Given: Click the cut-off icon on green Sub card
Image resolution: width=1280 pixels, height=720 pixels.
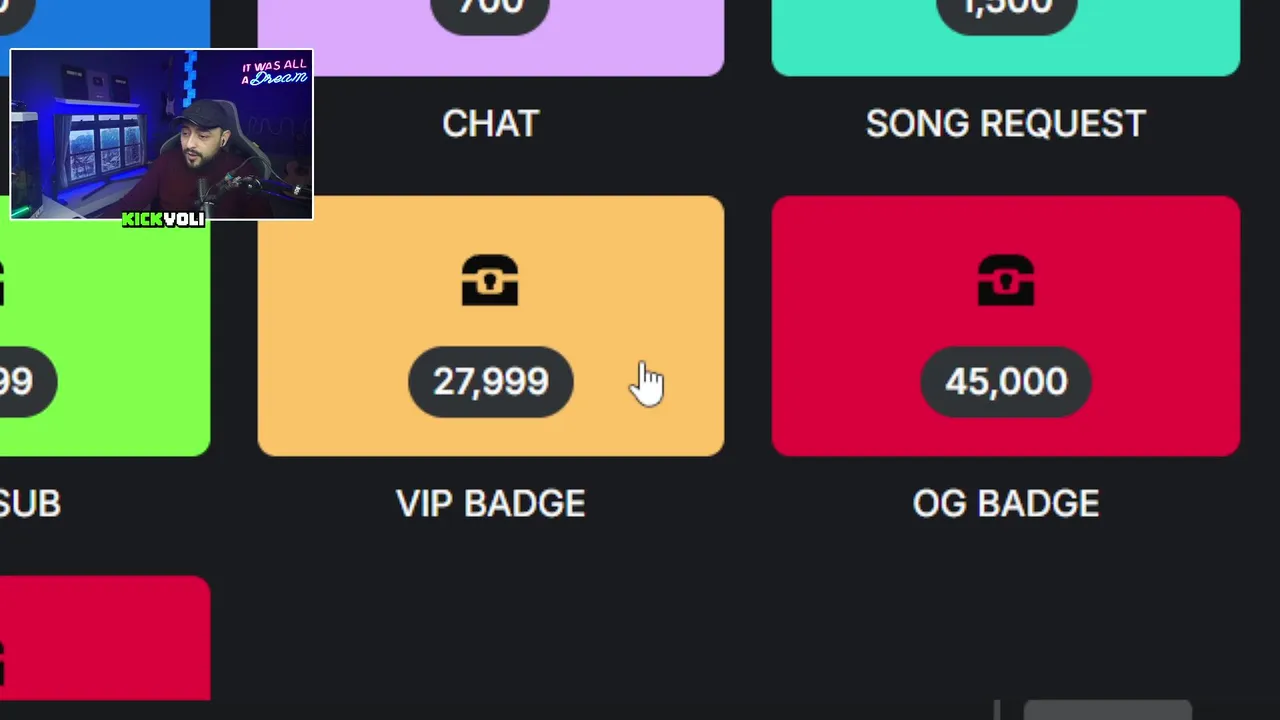Looking at the screenshot, I should 3,282.
